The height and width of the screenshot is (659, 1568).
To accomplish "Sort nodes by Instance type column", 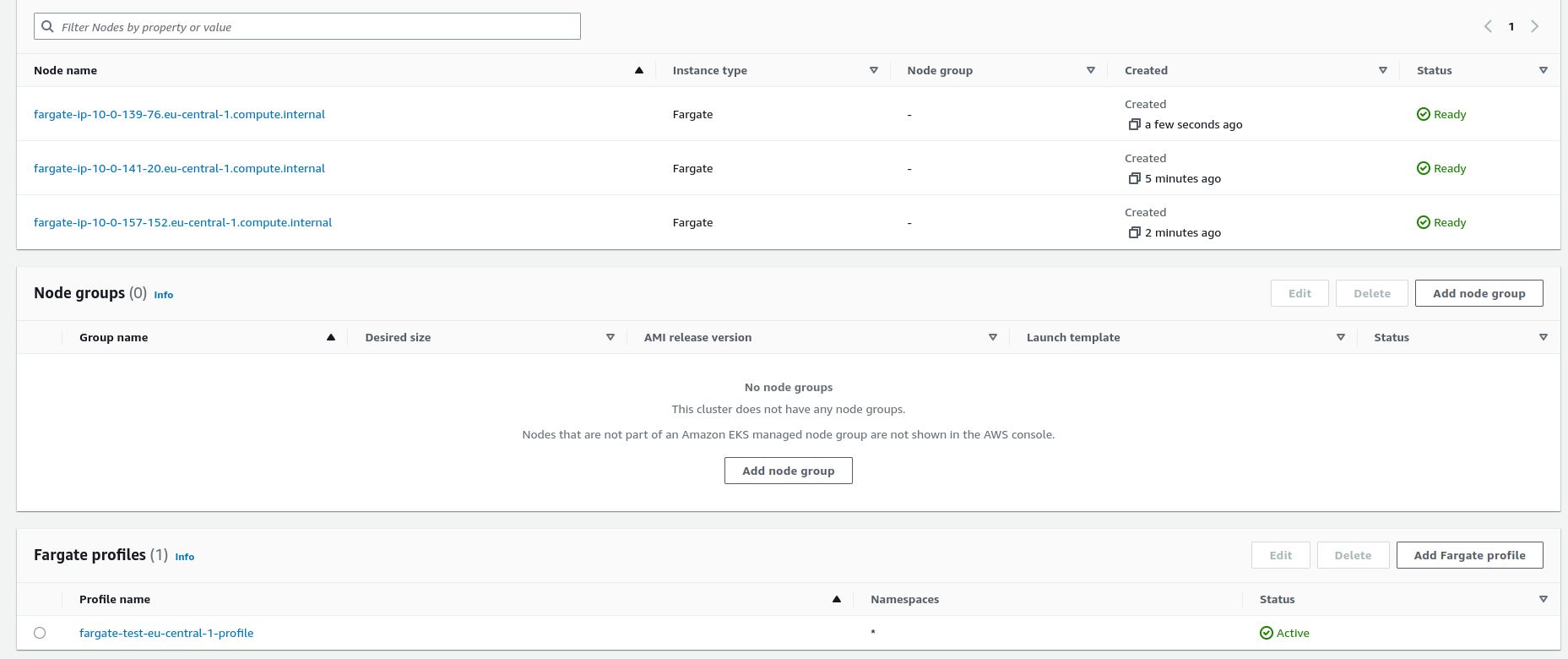I will pos(874,70).
